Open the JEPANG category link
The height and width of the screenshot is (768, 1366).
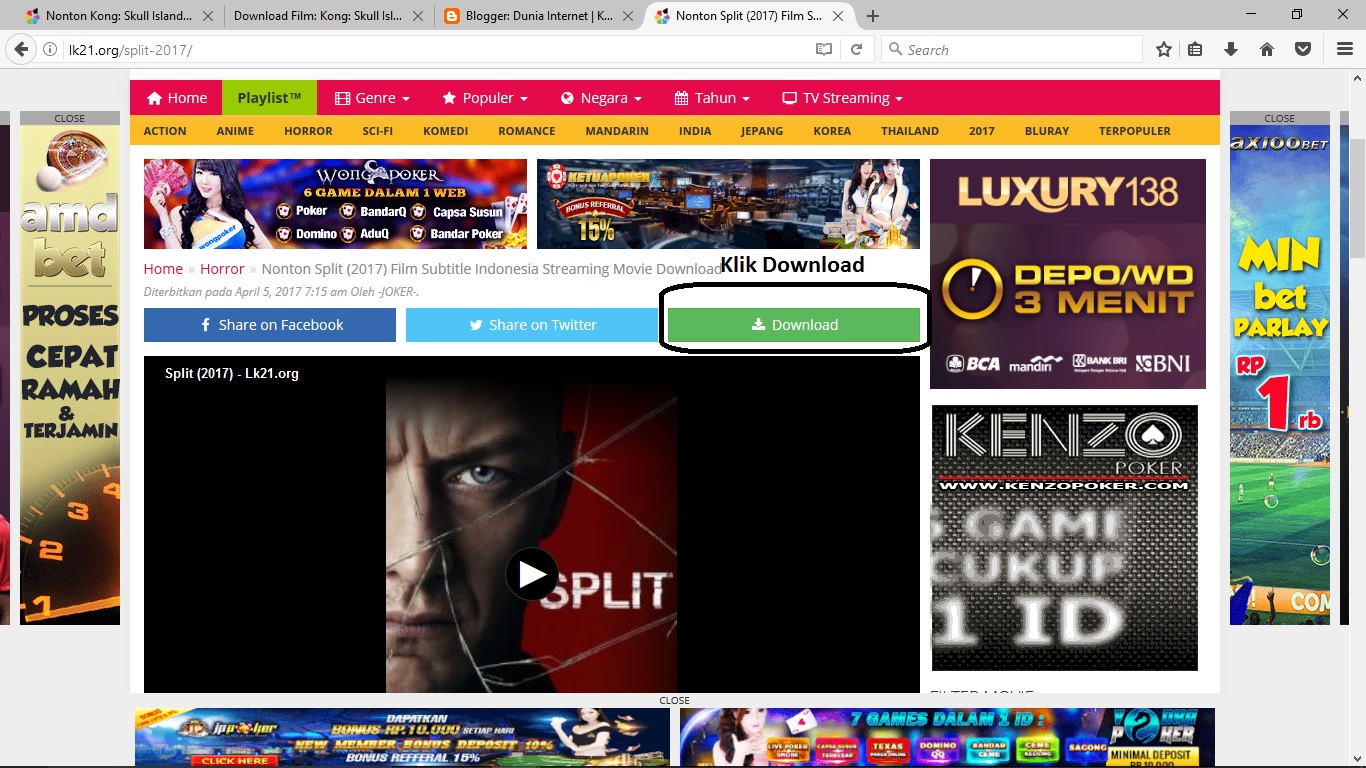762,131
